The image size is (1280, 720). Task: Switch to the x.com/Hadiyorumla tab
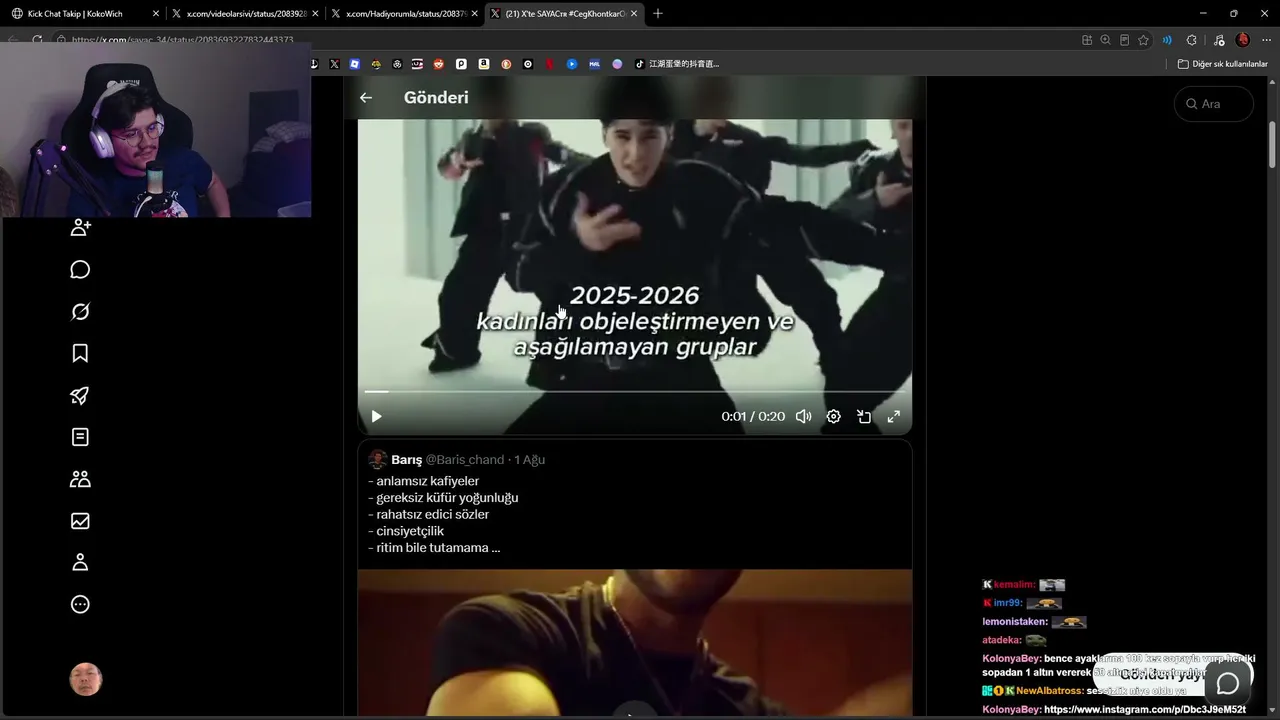pos(404,14)
